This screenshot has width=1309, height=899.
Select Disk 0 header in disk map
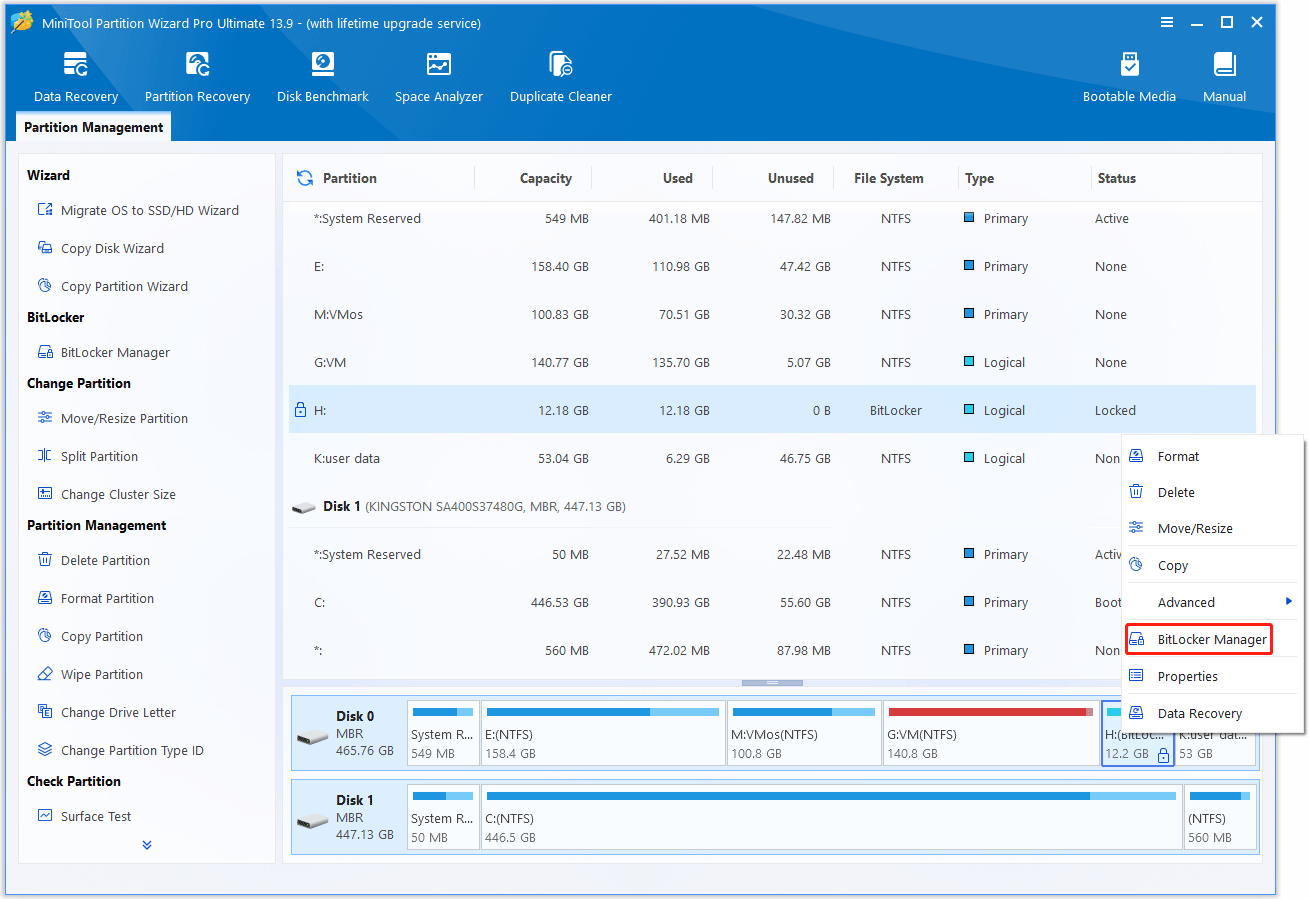[350, 733]
